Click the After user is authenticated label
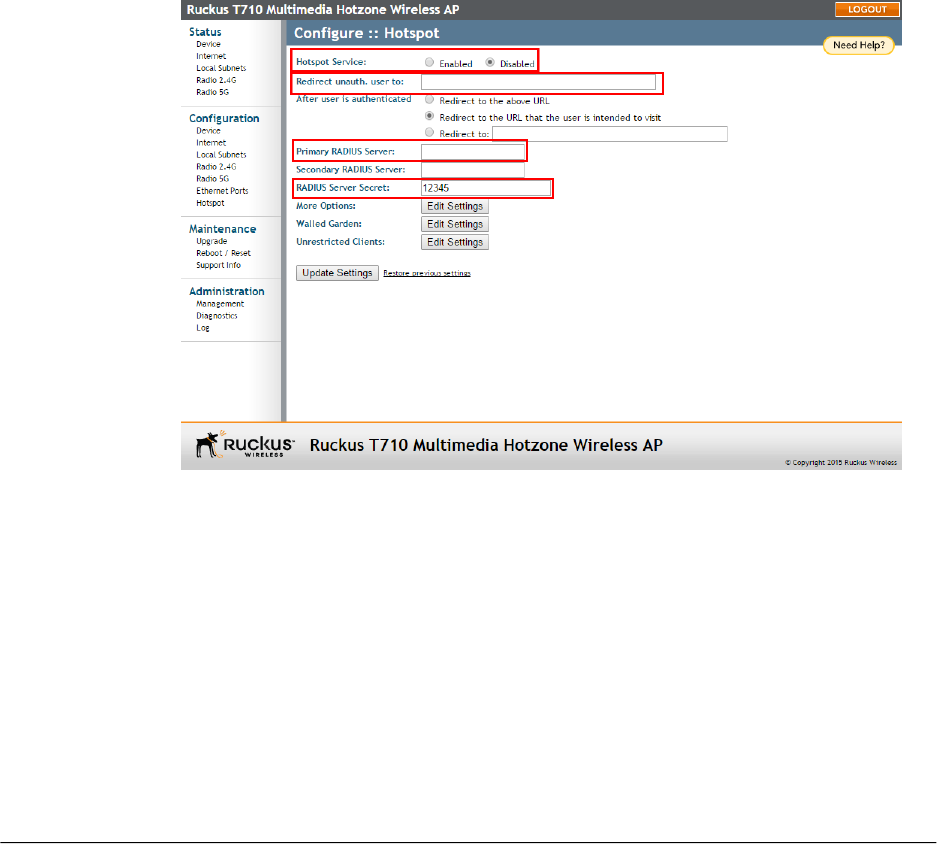 click(354, 99)
